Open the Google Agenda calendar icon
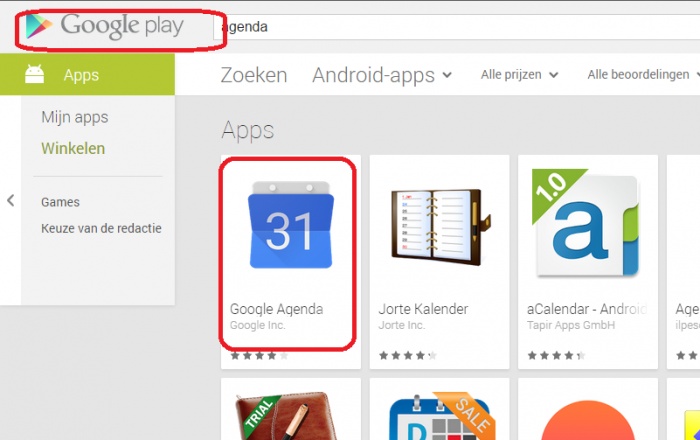This screenshot has width=700, height=440. click(291, 224)
